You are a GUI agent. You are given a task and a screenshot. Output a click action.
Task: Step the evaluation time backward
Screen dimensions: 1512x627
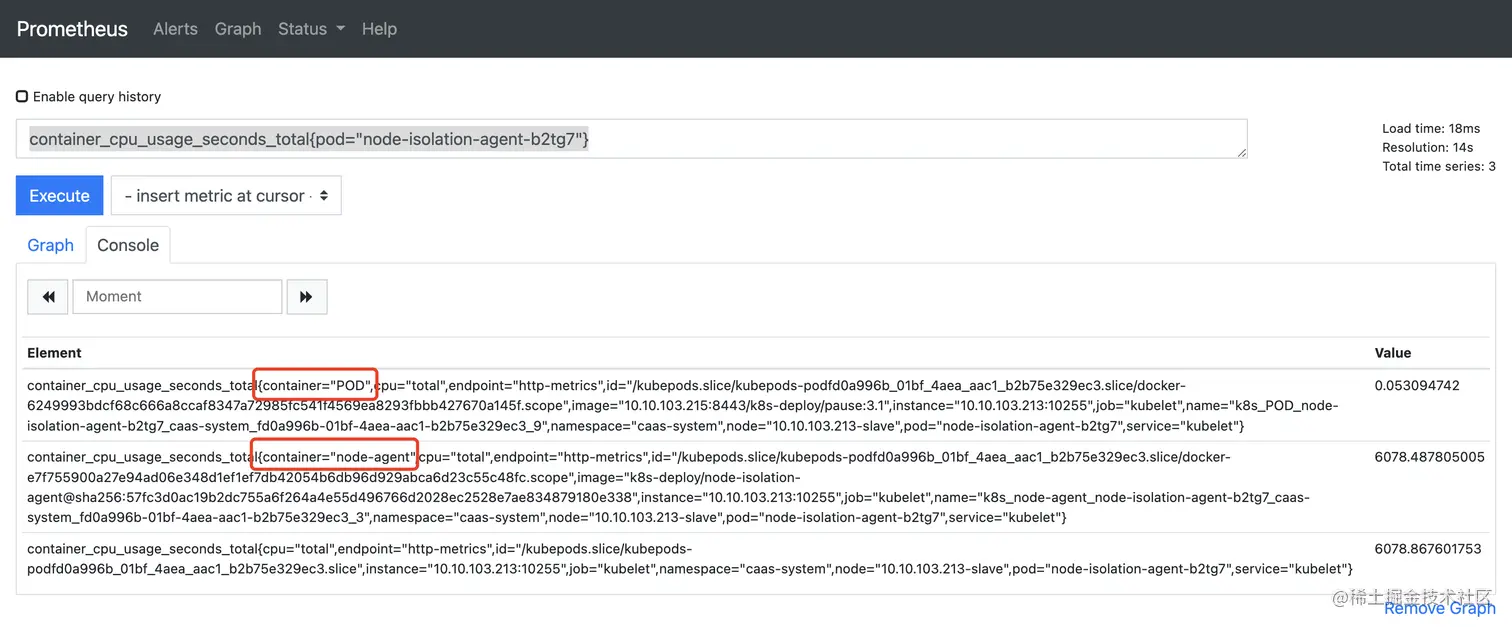(x=48, y=297)
